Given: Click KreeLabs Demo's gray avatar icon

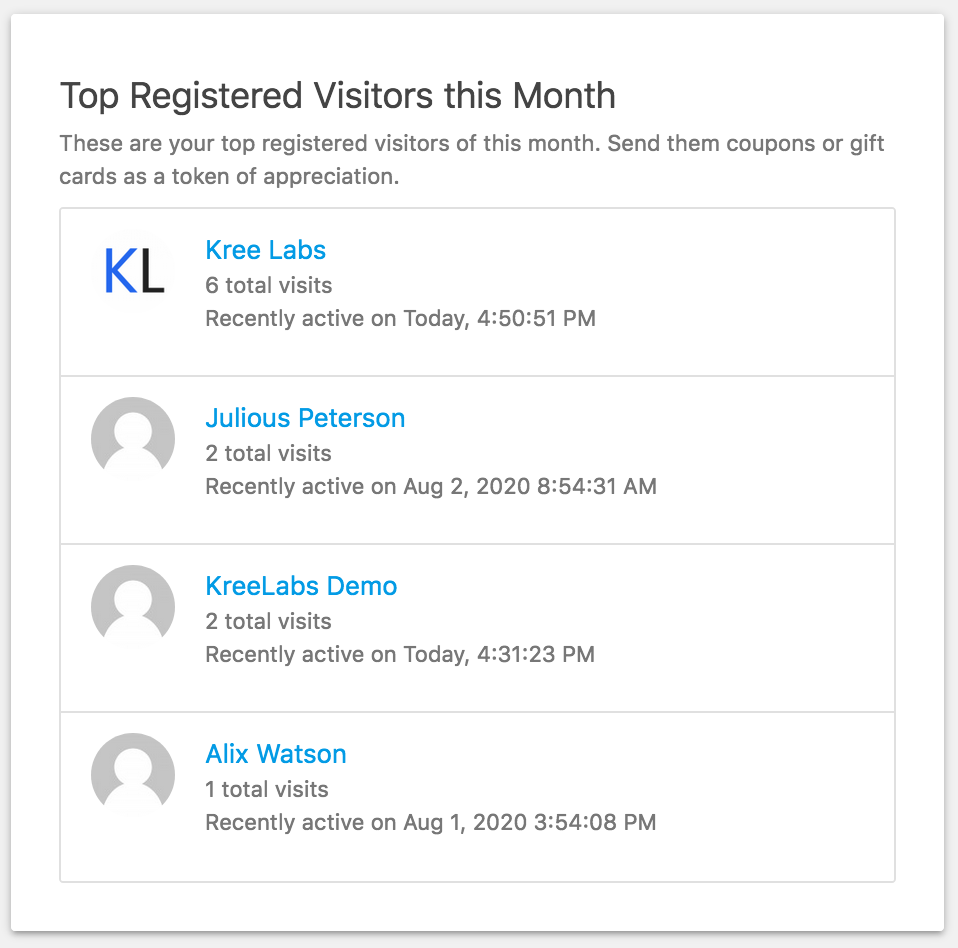Looking at the screenshot, I should click(133, 607).
